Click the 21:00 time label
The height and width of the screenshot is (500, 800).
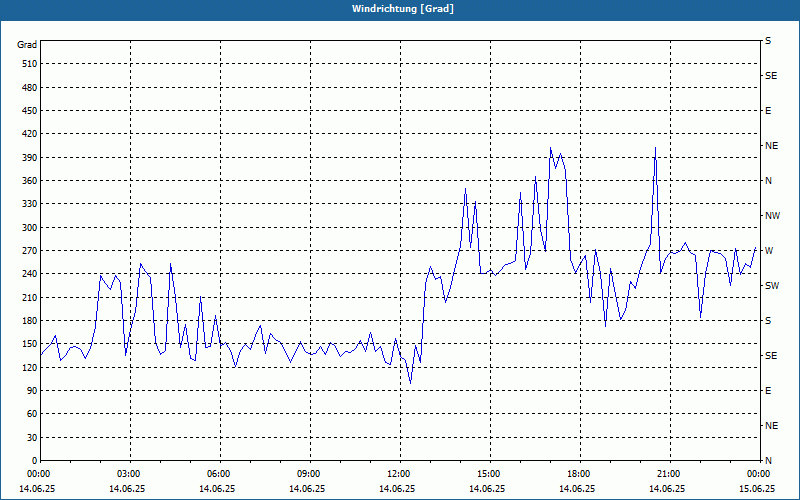[669, 474]
